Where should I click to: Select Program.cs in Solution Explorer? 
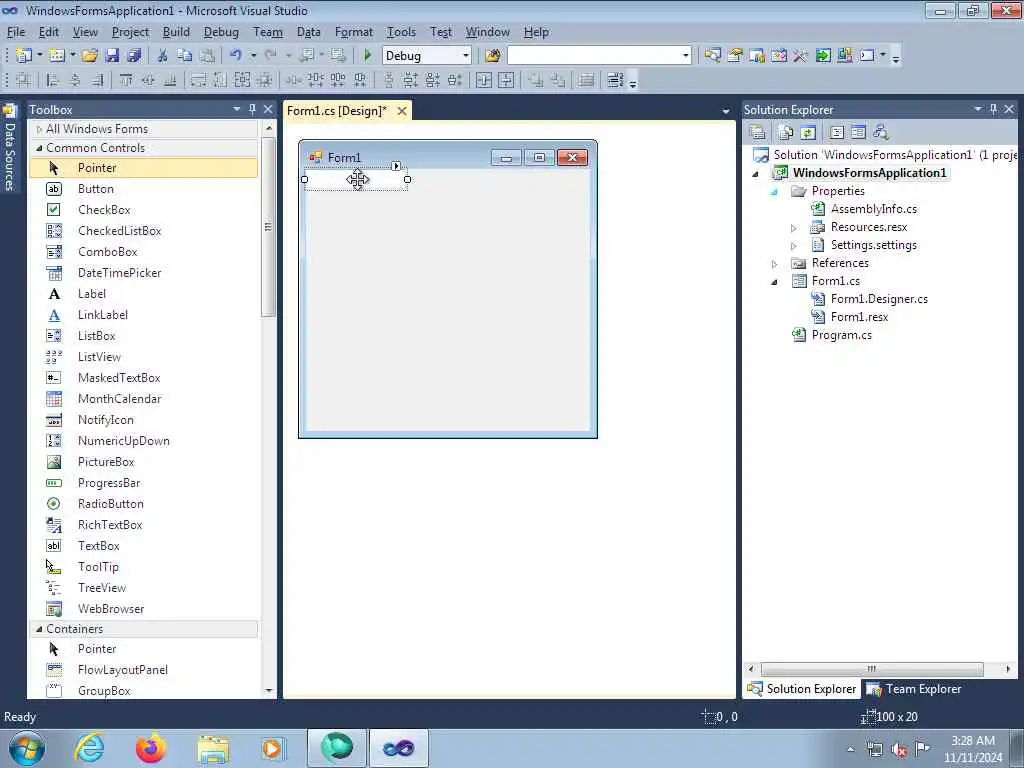tap(841, 335)
